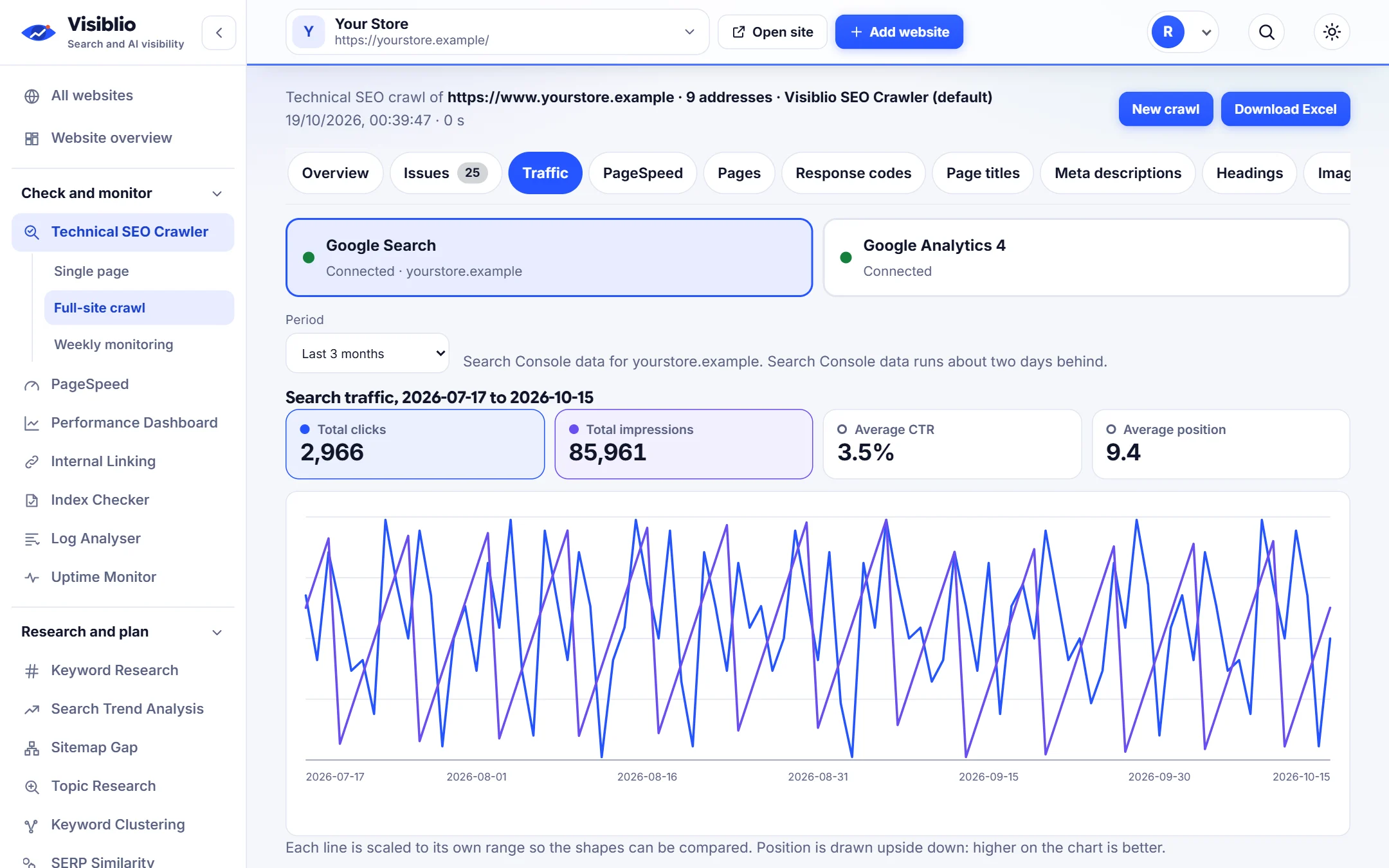Open the Last 3 months period dropdown
The width and height of the screenshot is (1389, 868).
coord(367,353)
